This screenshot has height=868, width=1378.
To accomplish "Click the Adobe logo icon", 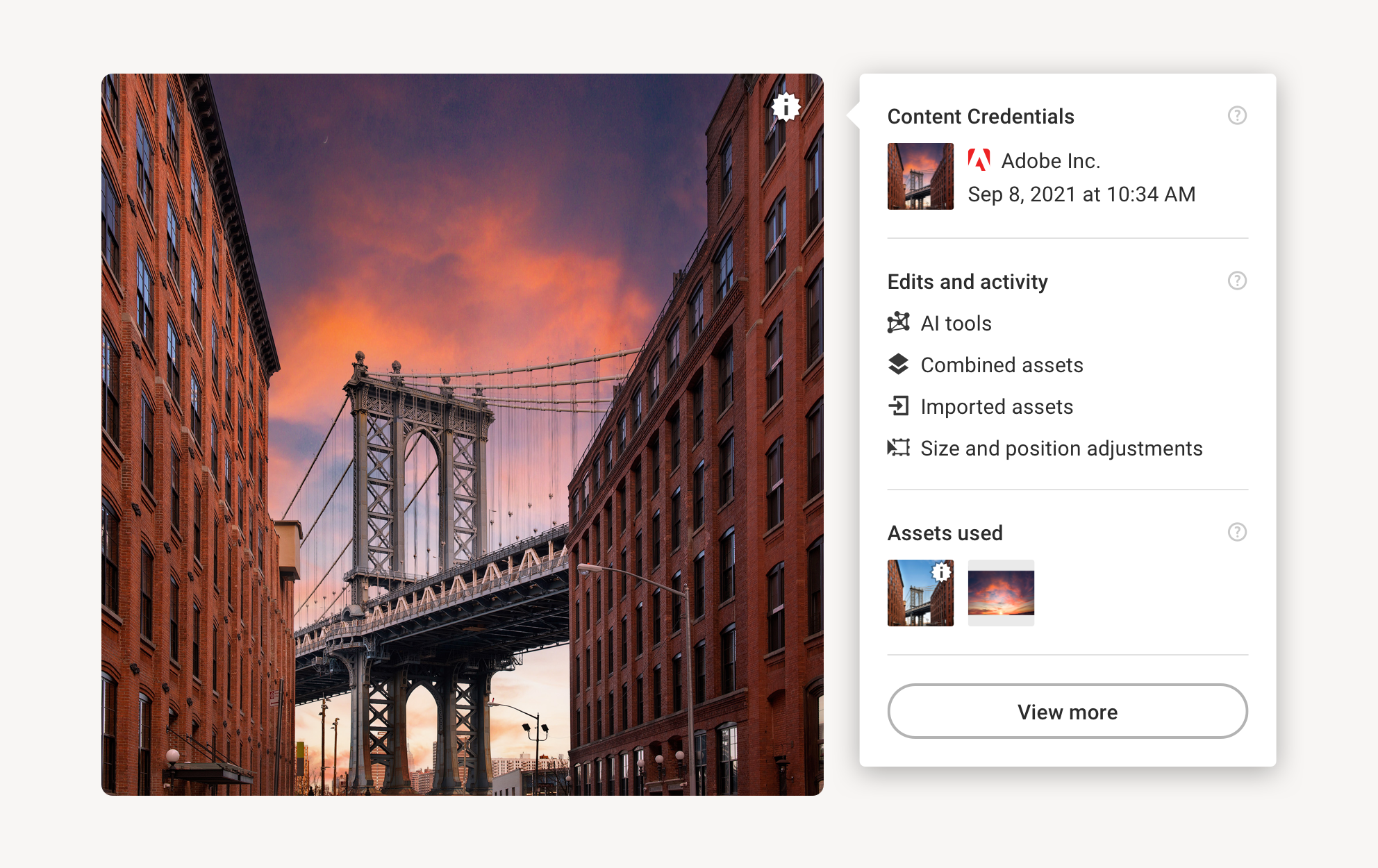I will [979, 160].
